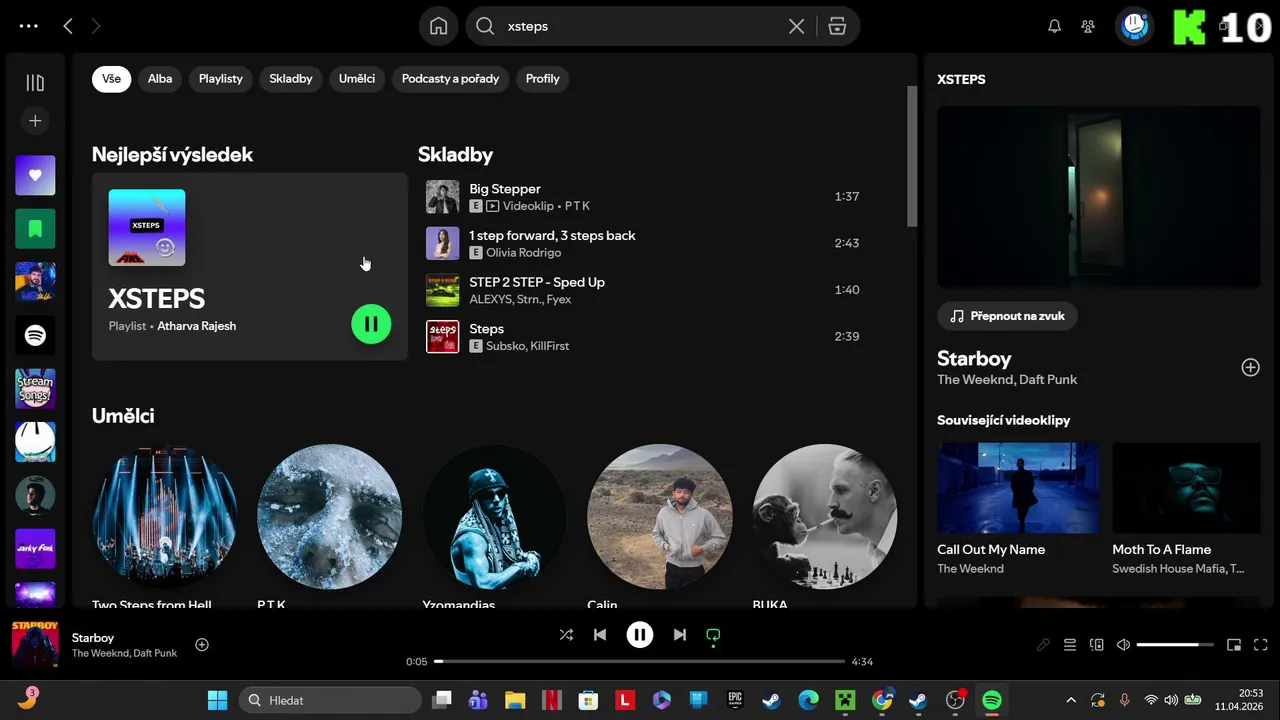Viewport: 1280px width, 720px height.
Task: Clear the xsteps search query
Action: coord(796,27)
